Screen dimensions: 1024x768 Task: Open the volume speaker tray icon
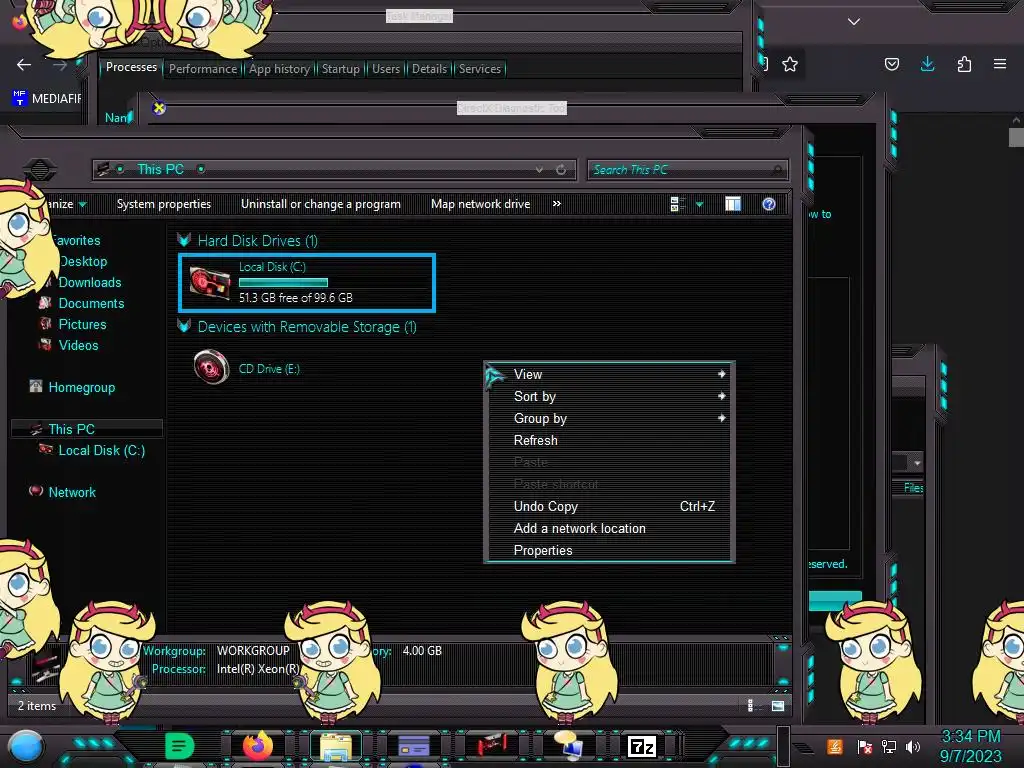tap(913, 746)
